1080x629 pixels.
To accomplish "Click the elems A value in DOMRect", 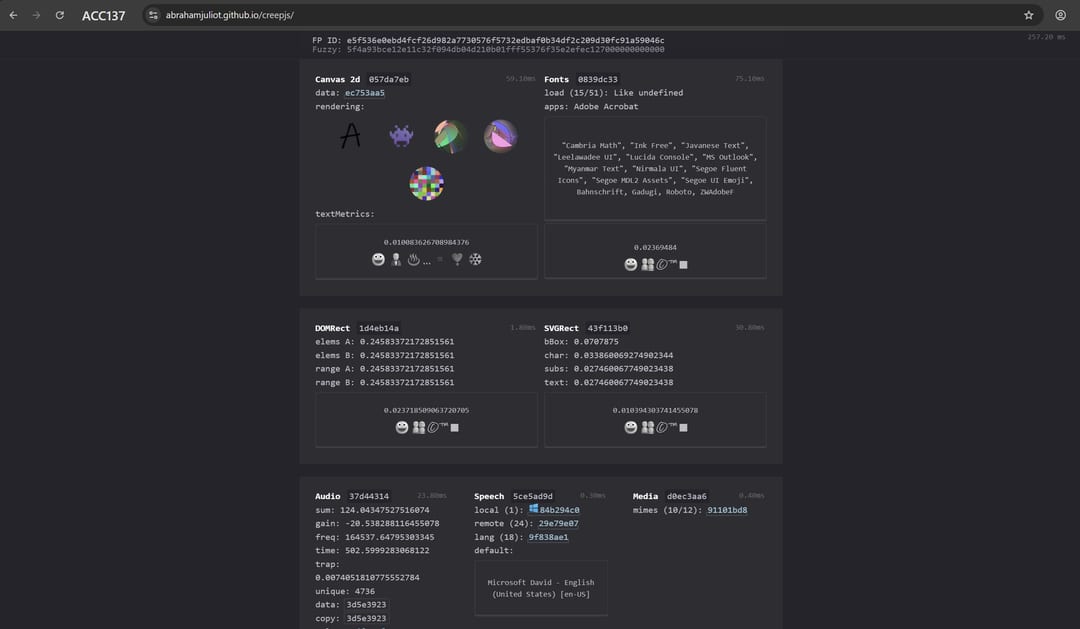I will (407, 342).
